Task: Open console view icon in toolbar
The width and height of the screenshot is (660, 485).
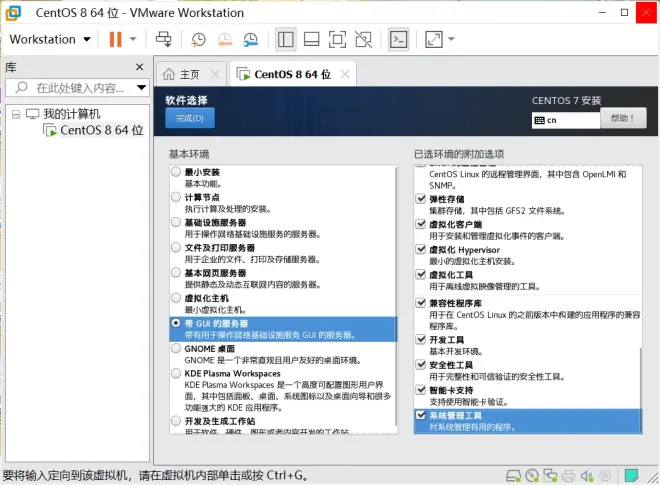Action: [398, 40]
